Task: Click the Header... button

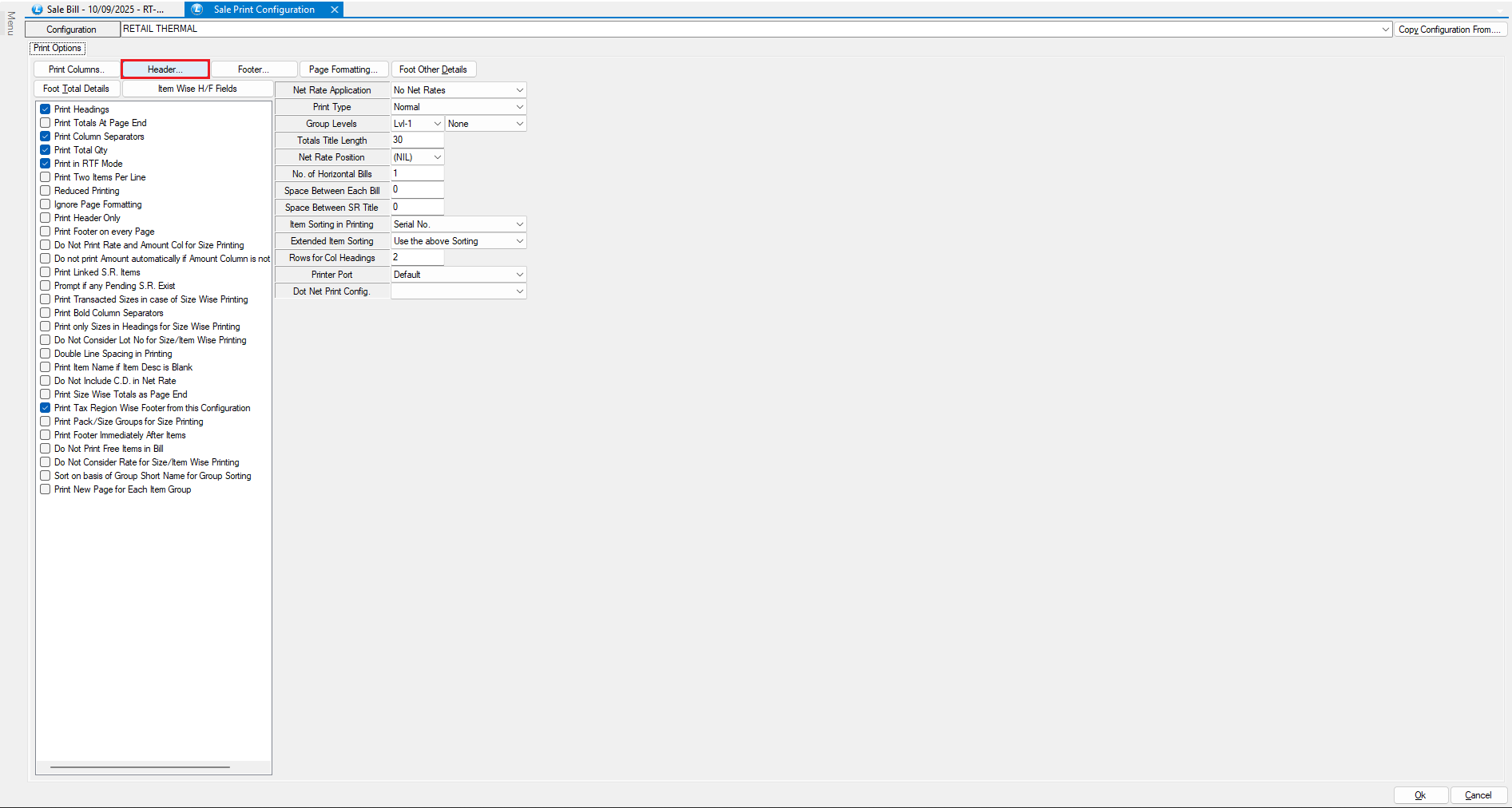Action: click(x=165, y=69)
